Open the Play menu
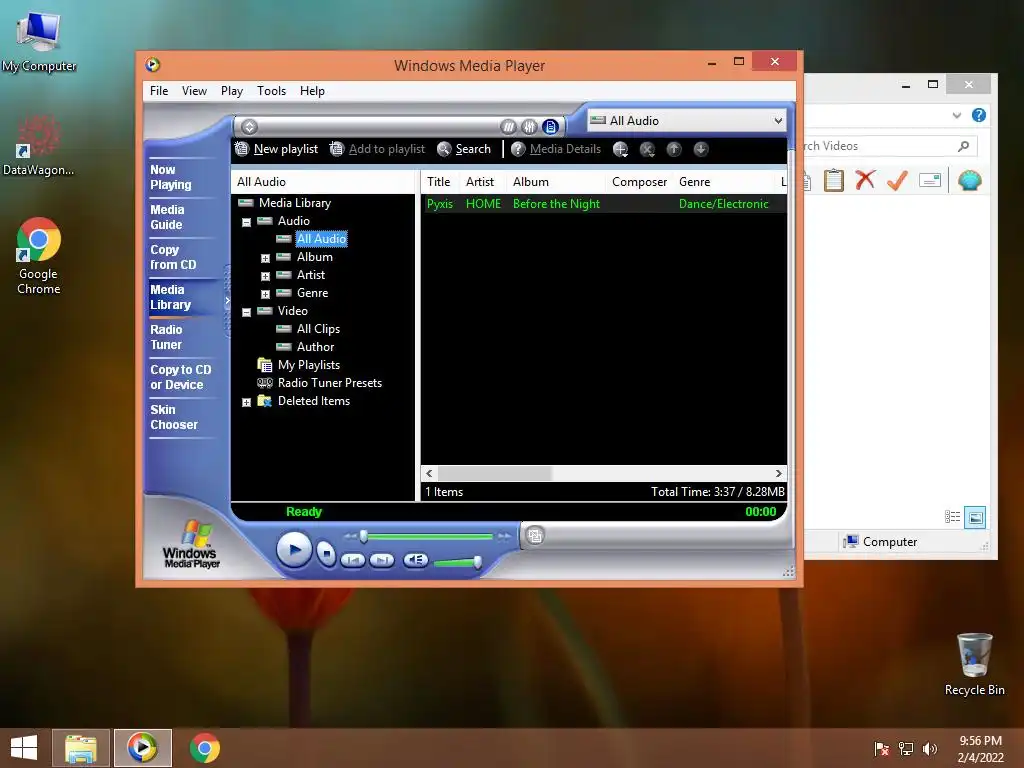Screen dimensions: 1024x768 (x=232, y=91)
